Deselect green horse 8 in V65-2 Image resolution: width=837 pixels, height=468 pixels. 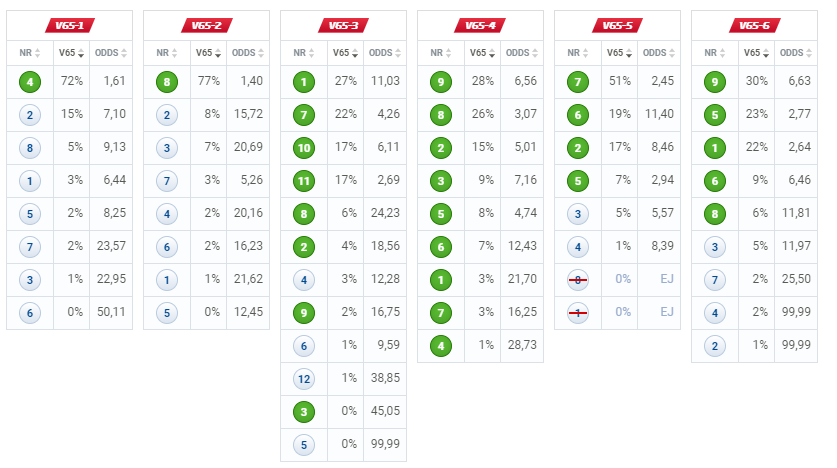point(167,82)
